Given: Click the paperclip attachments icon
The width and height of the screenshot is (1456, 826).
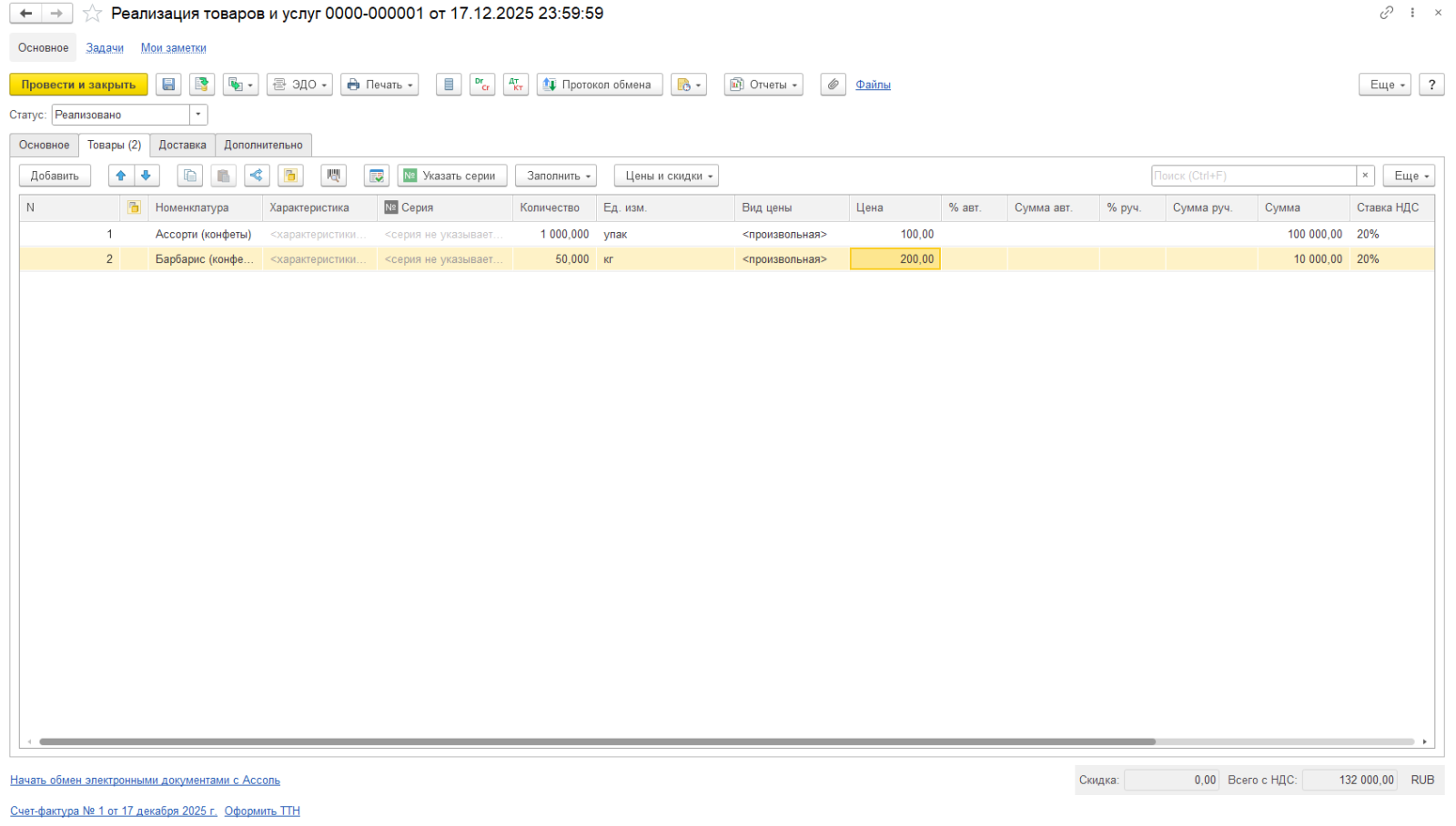Looking at the screenshot, I should pyautogui.click(x=833, y=85).
